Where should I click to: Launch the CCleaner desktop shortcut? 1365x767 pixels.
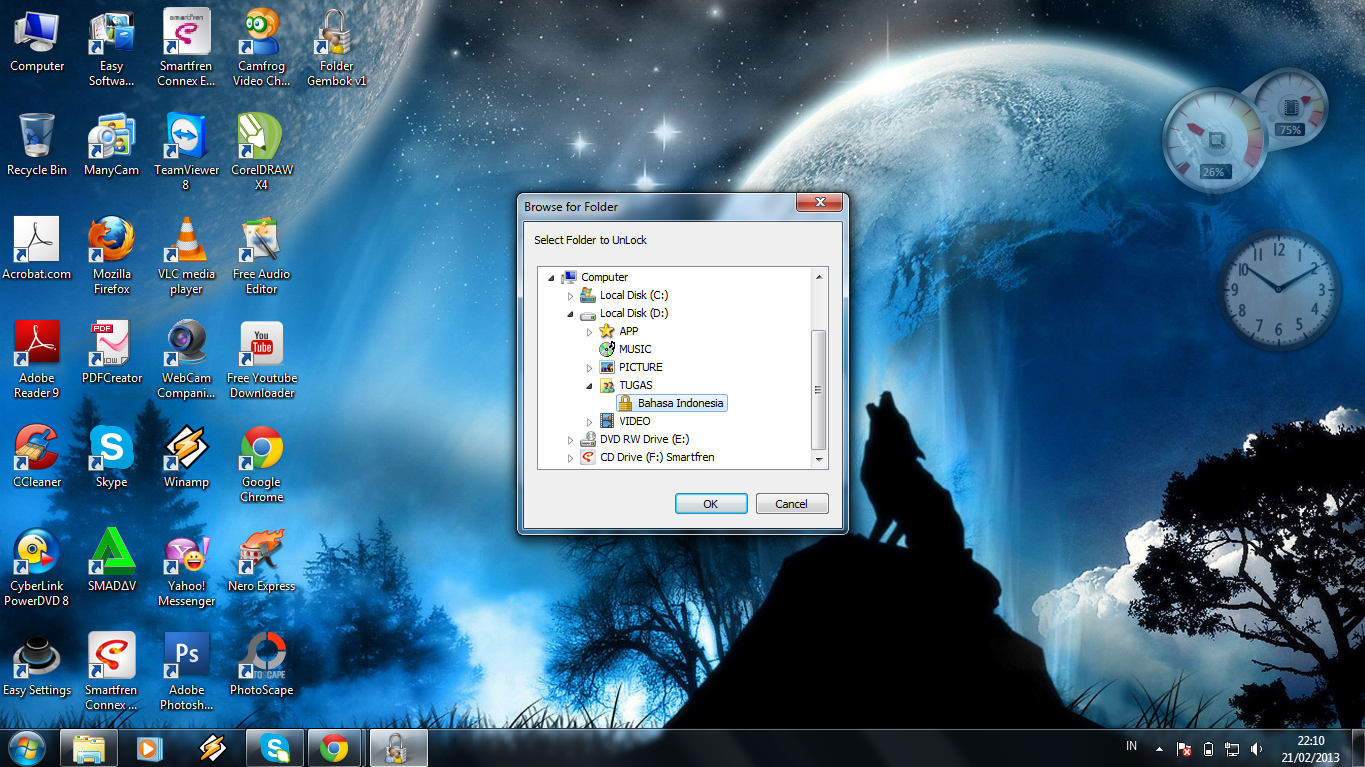pyautogui.click(x=37, y=457)
